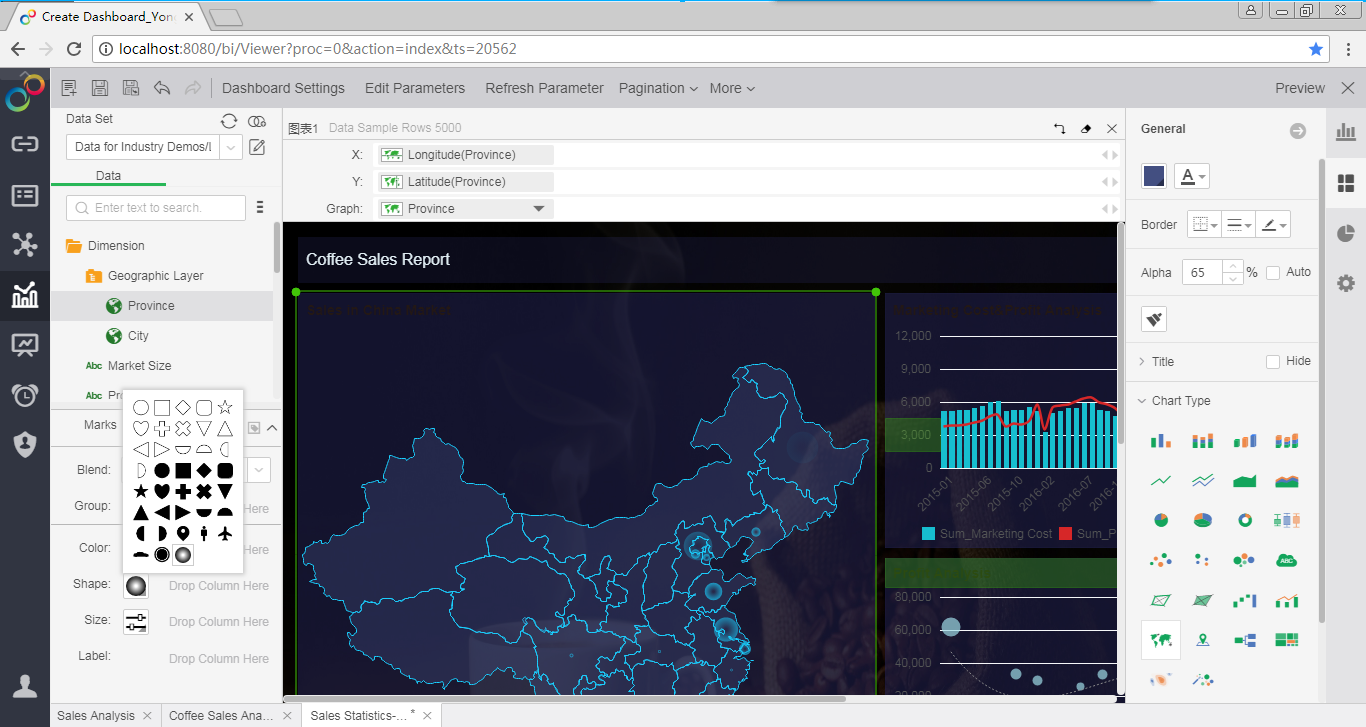The height and width of the screenshot is (727, 1366).
Task: Click Refresh Parameter
Action: click(544, 88)
